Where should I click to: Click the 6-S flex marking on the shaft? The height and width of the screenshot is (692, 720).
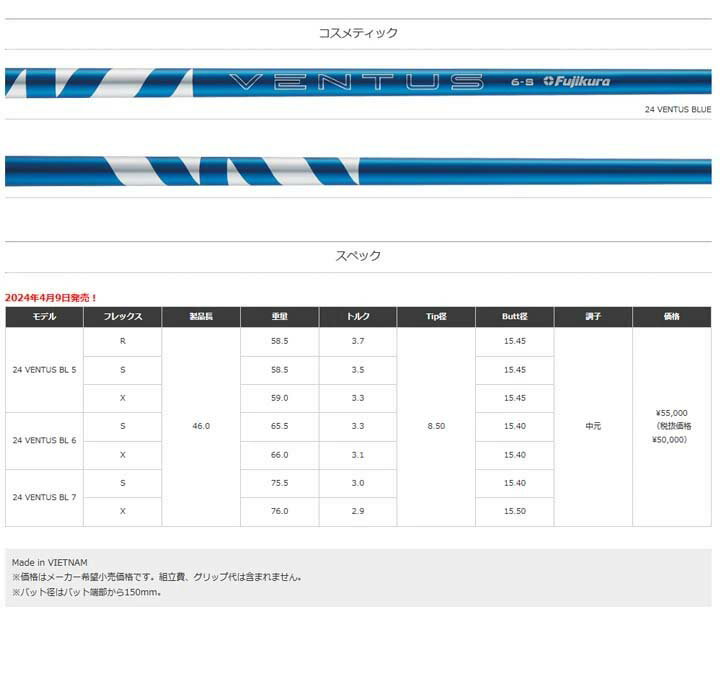pyautogui.click(x=518, y=82)
